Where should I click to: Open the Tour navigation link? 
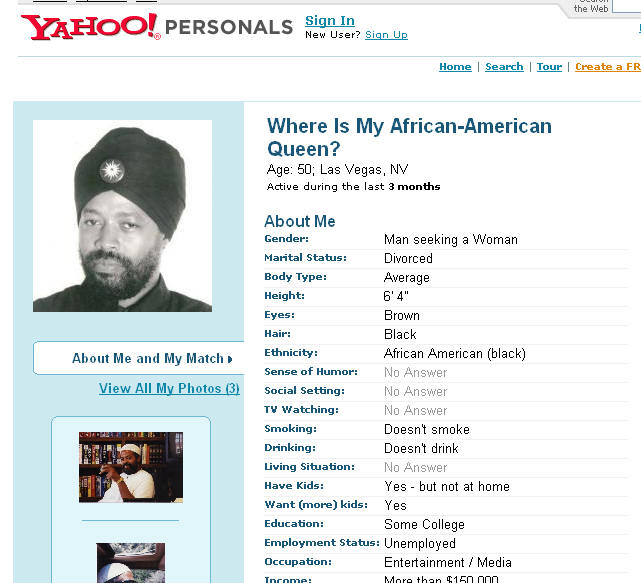[x=549, y=67]
